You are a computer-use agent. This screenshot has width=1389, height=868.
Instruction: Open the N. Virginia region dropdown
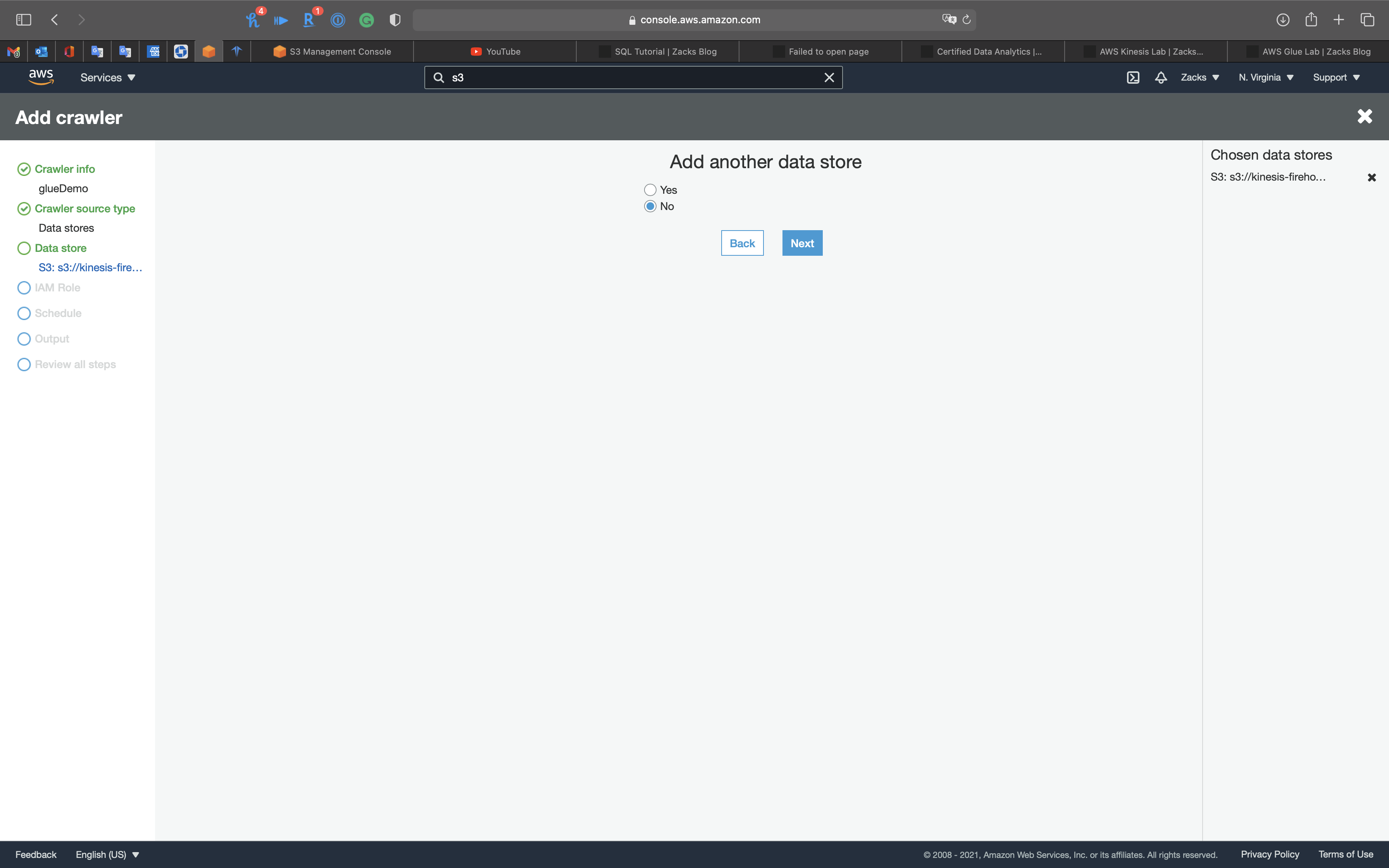(x=1266, y=77)
